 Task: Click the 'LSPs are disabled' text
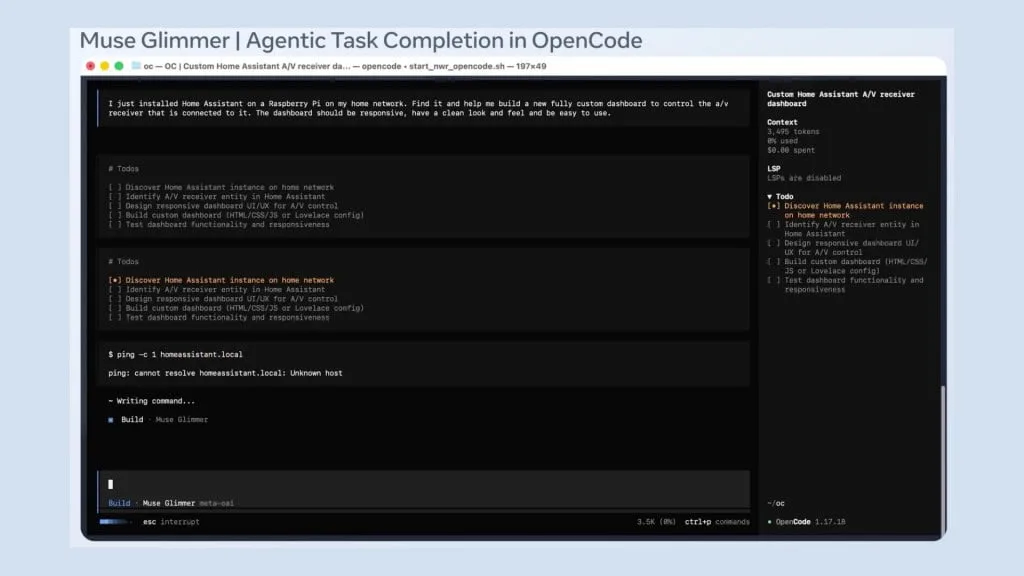(x=804, y=178)
